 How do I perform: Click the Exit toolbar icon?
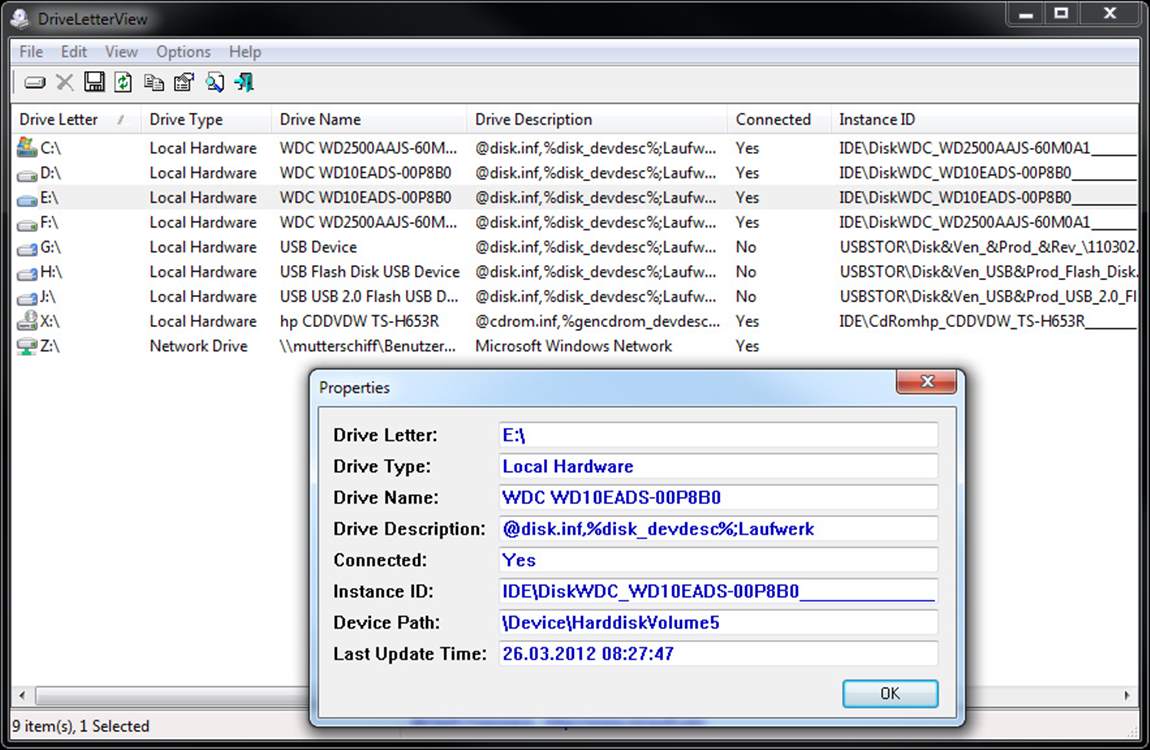(x=244, y=82)
